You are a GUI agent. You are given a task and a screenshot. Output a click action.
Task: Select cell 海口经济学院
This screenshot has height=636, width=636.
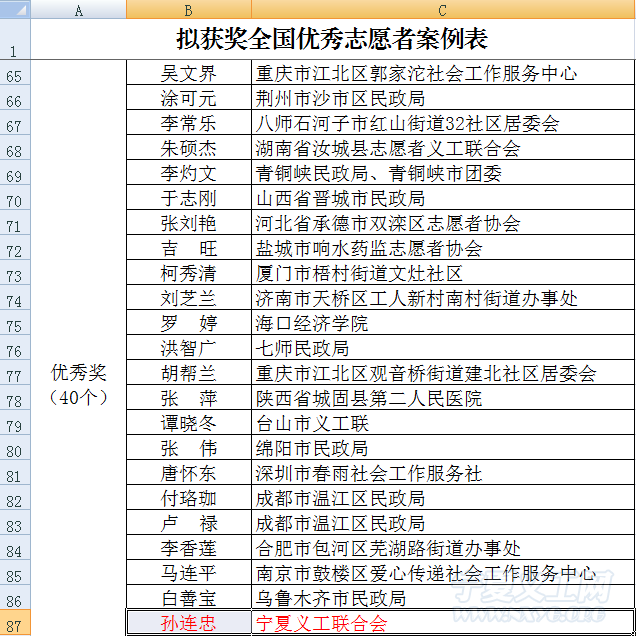click(x=443, y=322)
